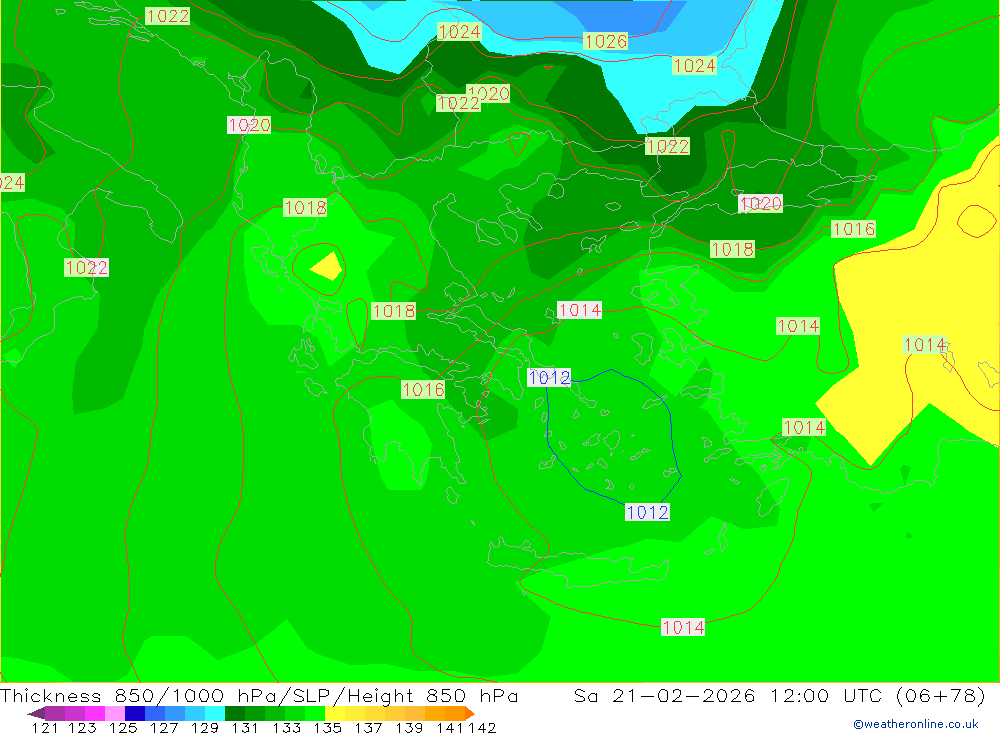
Task: Click the purple arrow at legend's low end
Action: point(36,713)
